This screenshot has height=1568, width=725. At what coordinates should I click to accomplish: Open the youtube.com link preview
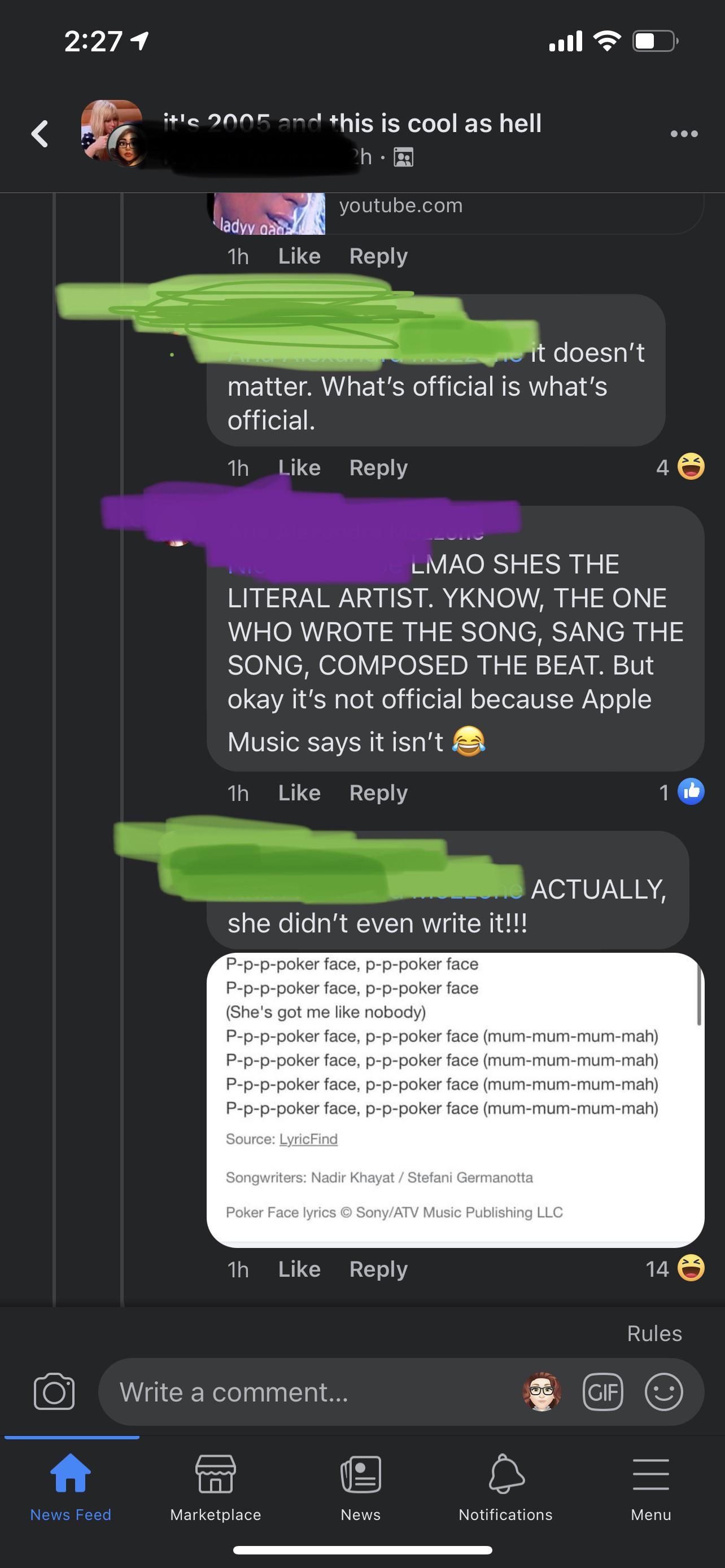tap(455, 213)
